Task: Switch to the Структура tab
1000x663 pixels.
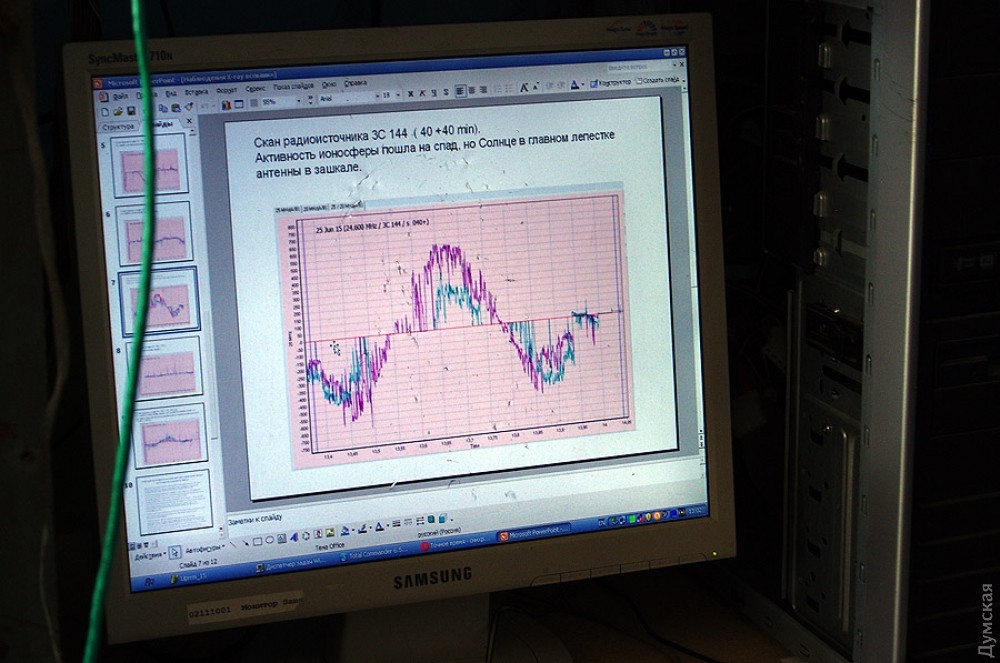Action: coord(118,128)
